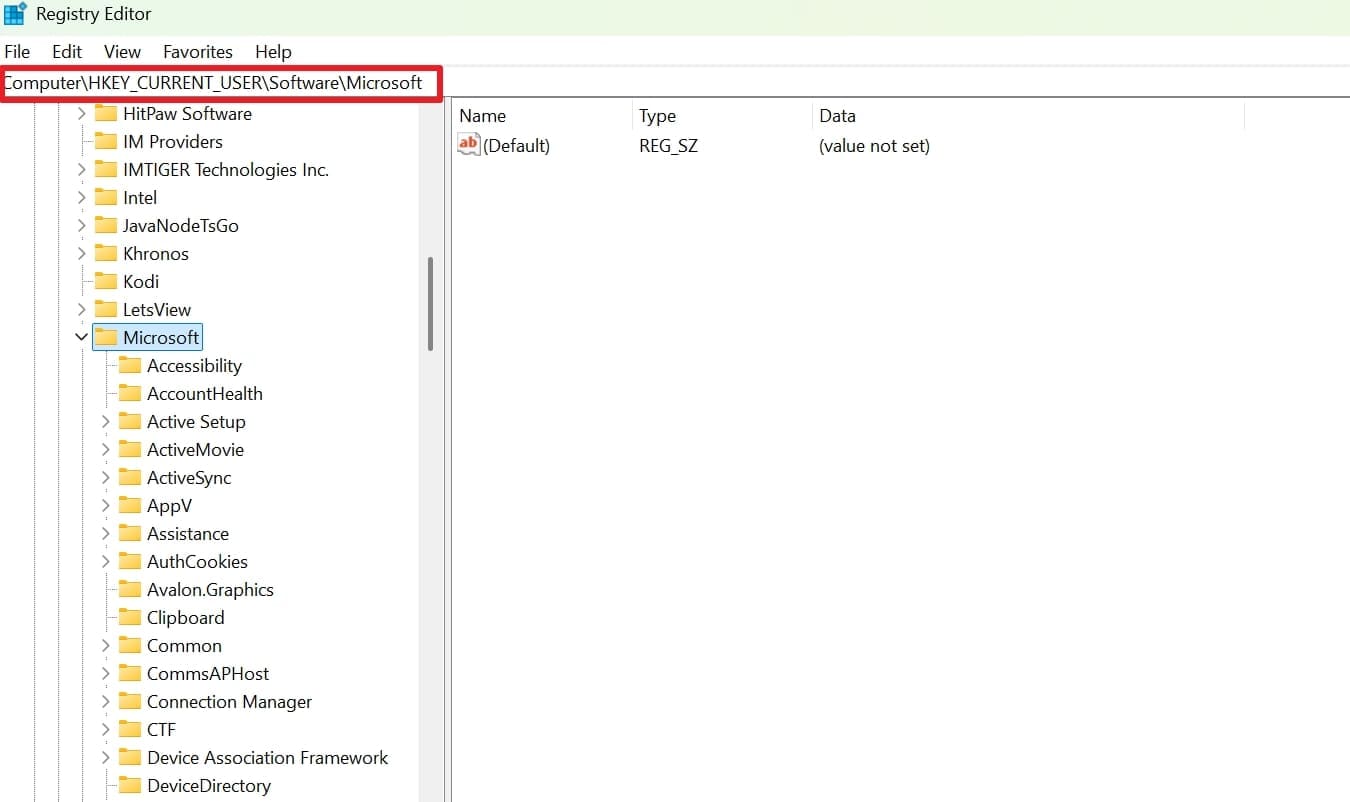Click the HitPaw Software folder icon

pyautogui.click(x=106, y=113)
